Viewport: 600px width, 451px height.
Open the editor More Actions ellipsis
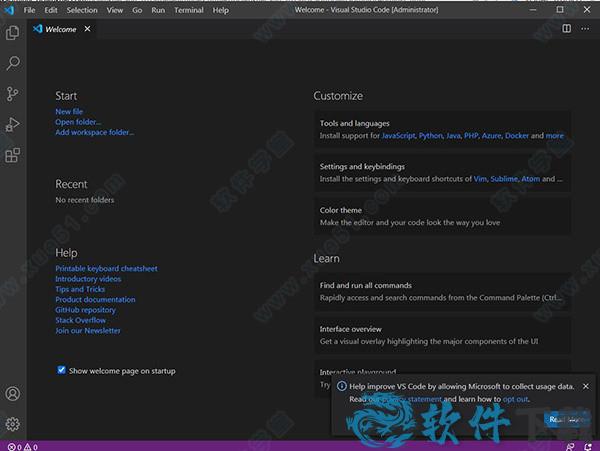585,29
